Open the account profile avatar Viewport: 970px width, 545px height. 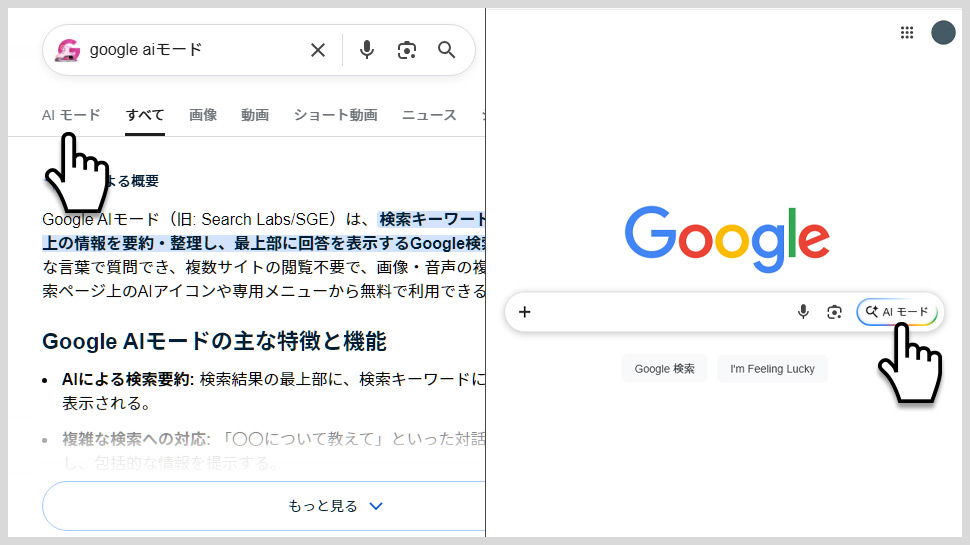click(x=943, y=32)
